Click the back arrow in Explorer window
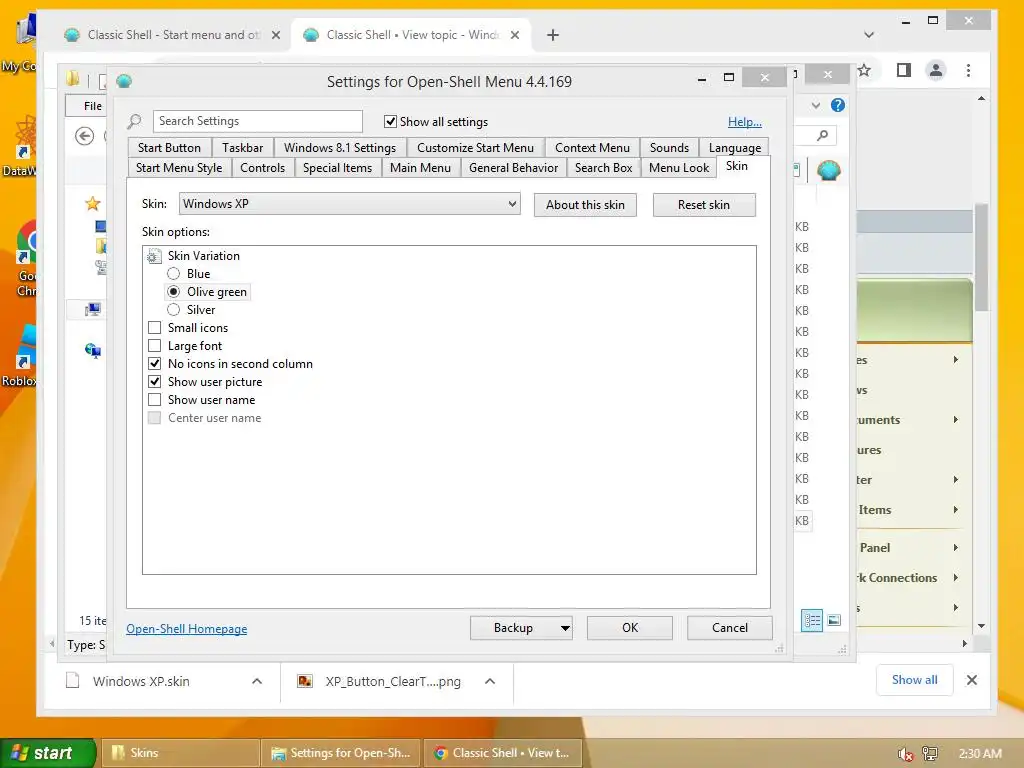Viewport: 1024px width, 768px height. coord(84,136)
